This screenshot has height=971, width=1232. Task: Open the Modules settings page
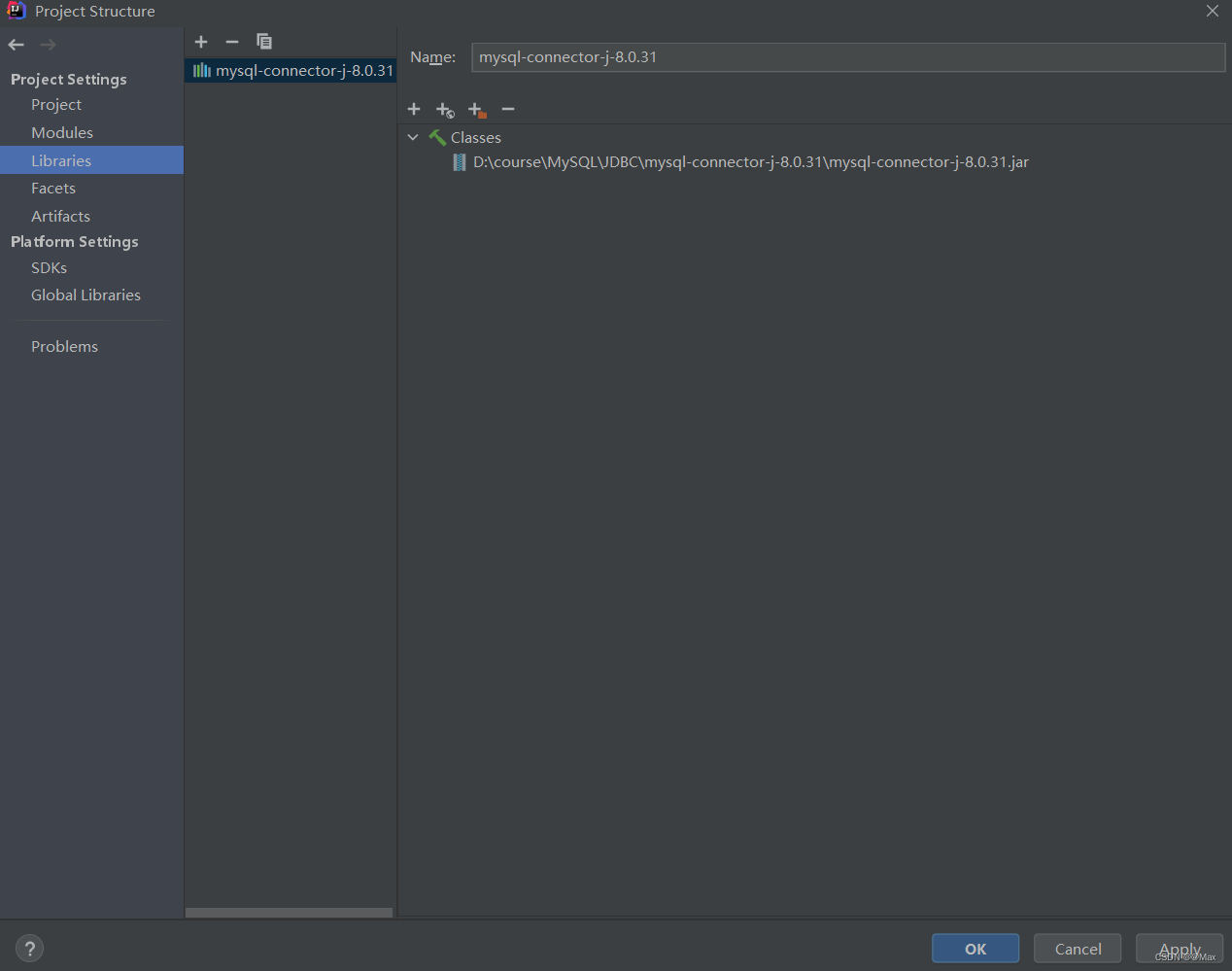click(x=62, y=133)
